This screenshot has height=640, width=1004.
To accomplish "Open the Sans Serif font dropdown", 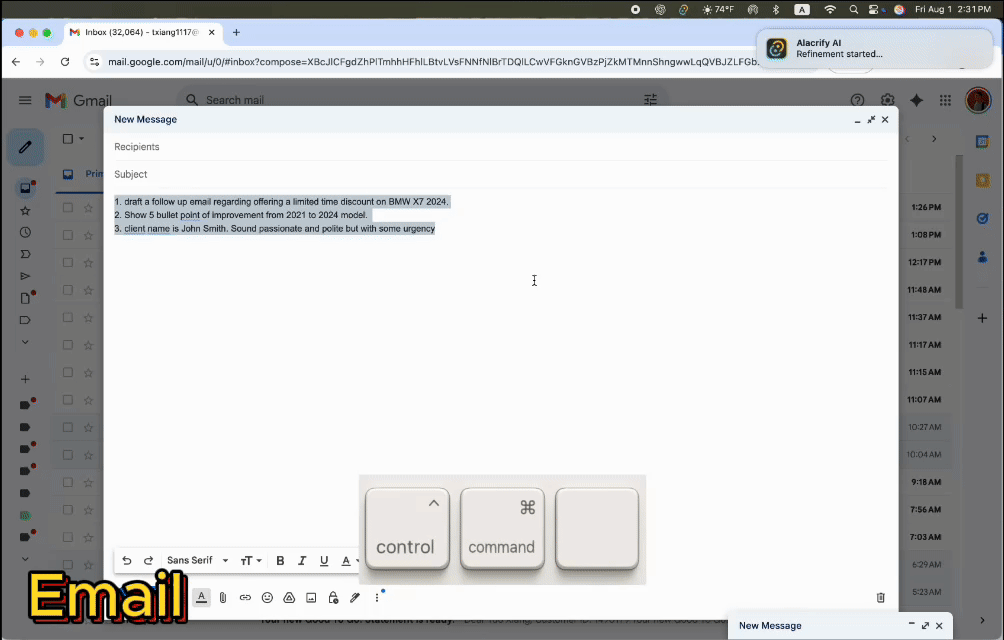I will tap(197, 561).
